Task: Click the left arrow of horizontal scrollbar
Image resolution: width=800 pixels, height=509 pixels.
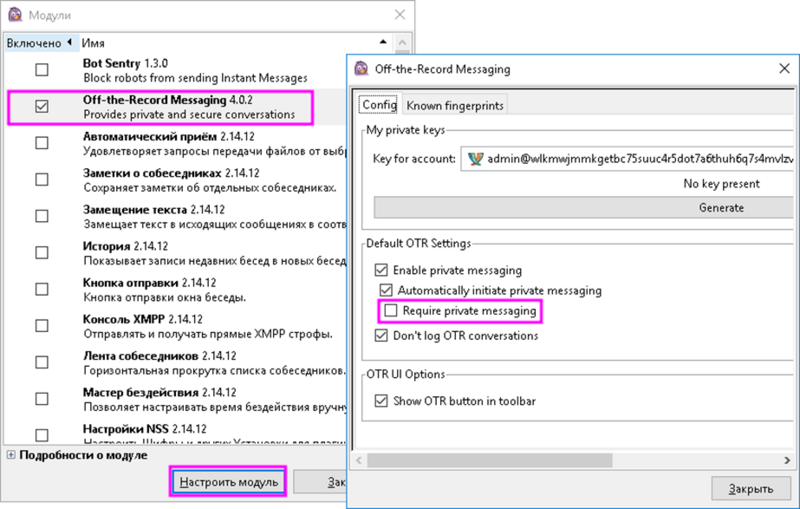Action: (x=359, y=461)
